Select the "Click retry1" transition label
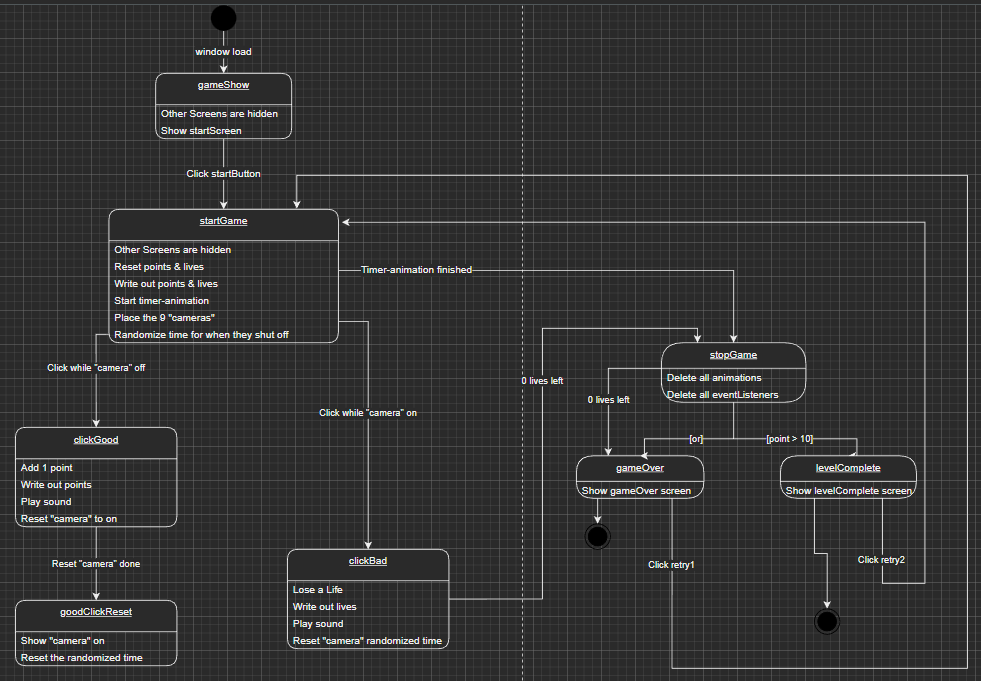Screen dimensions: 981x681 671,565
